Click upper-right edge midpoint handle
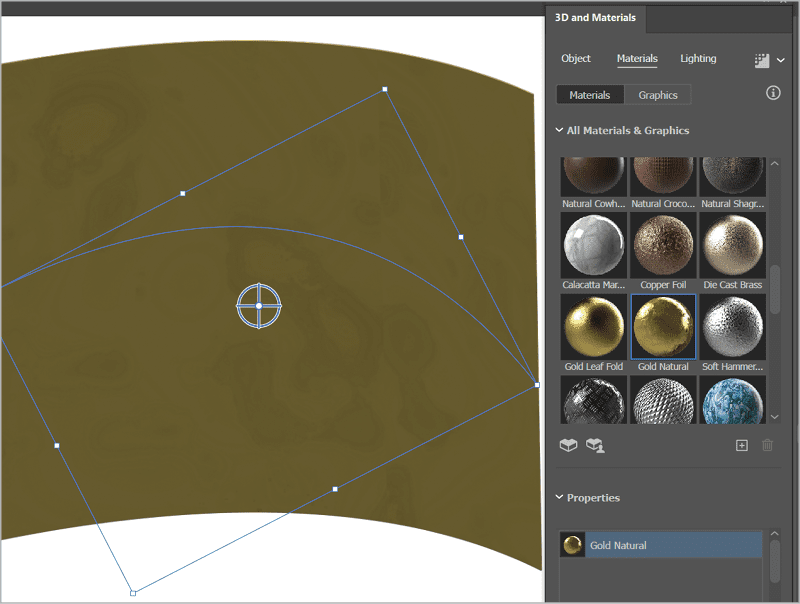Viewport: 800px width, 604px height. tap(461, 237)
